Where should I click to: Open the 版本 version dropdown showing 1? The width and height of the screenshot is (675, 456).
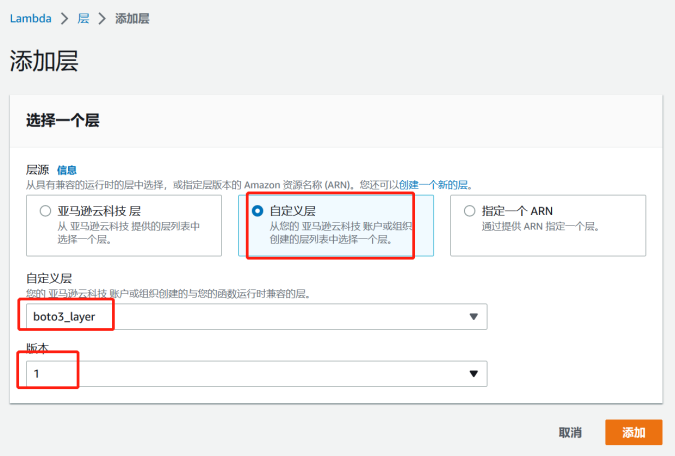point(257,374)
